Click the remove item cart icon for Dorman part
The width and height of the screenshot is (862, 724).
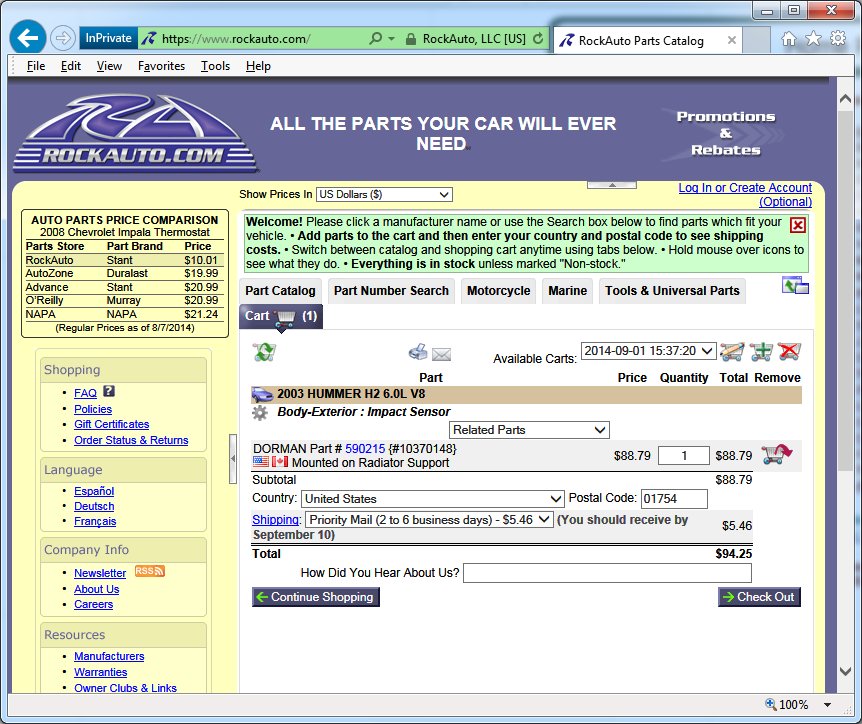[x=776, y=455]
